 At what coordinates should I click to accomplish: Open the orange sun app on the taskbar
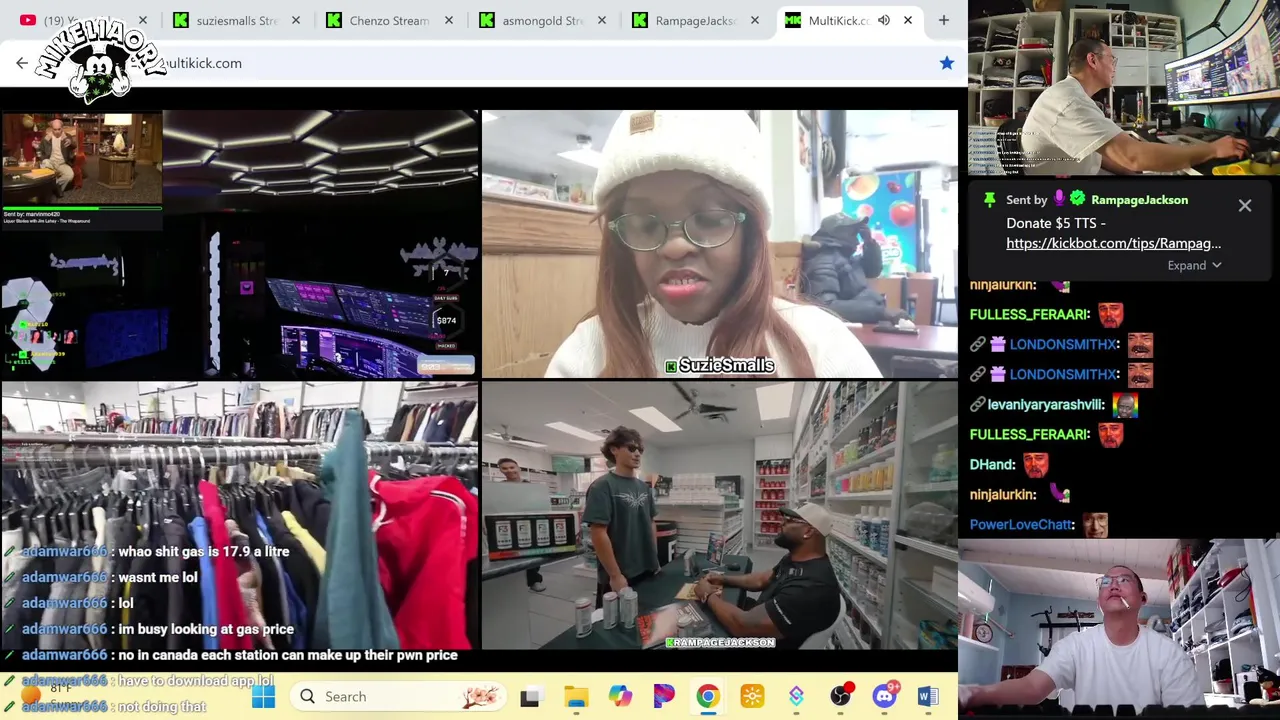pos(752,696)
